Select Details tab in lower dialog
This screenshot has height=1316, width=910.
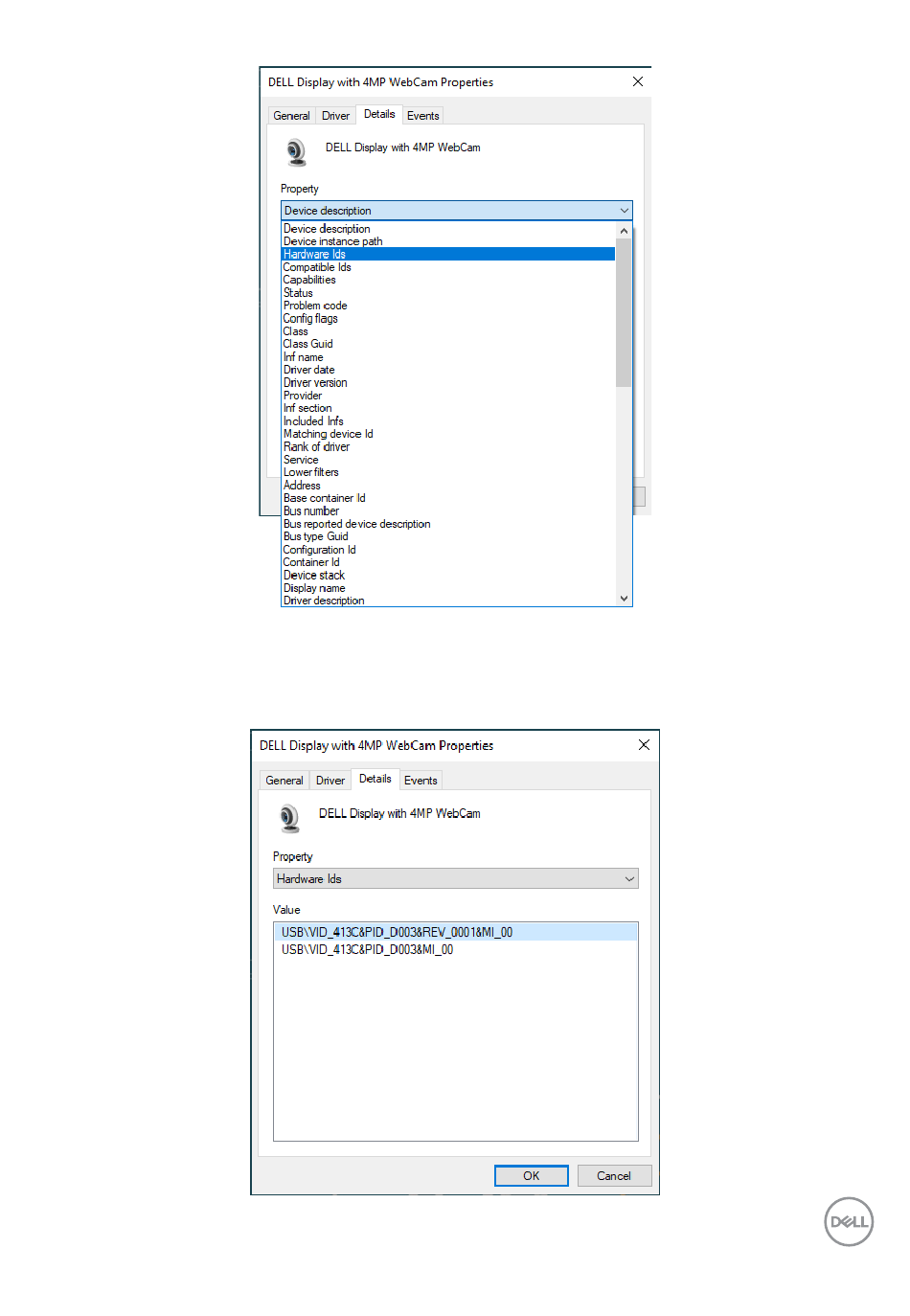[x=375, y=779]
